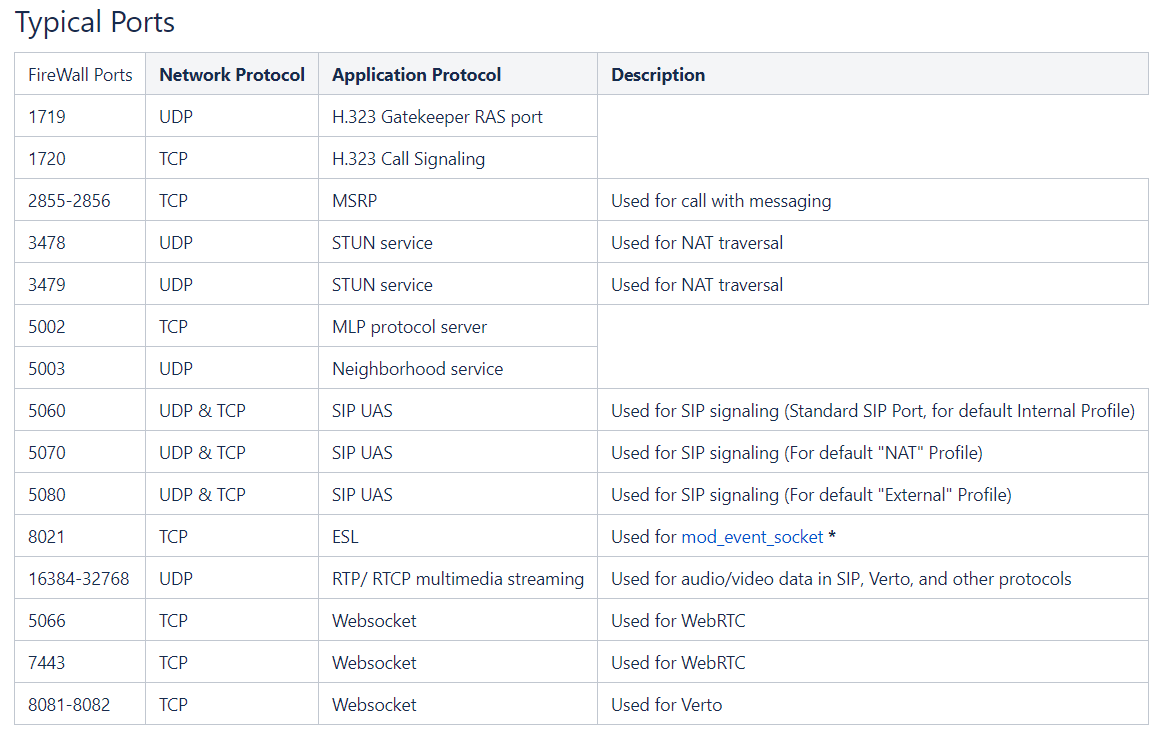Screen dimensions: 1162x739
Task: Click MLP protocol server cell
Action: 458,326
